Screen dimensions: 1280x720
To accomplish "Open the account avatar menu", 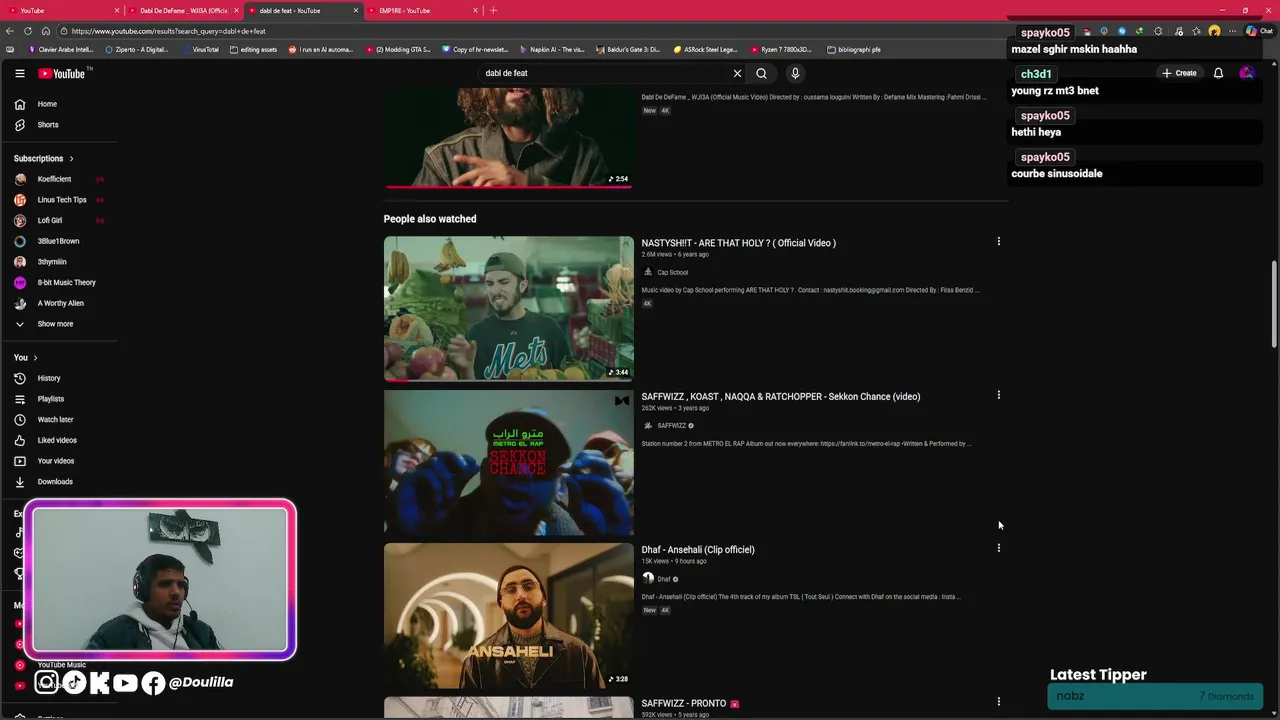I will [x=1246, y=73].
